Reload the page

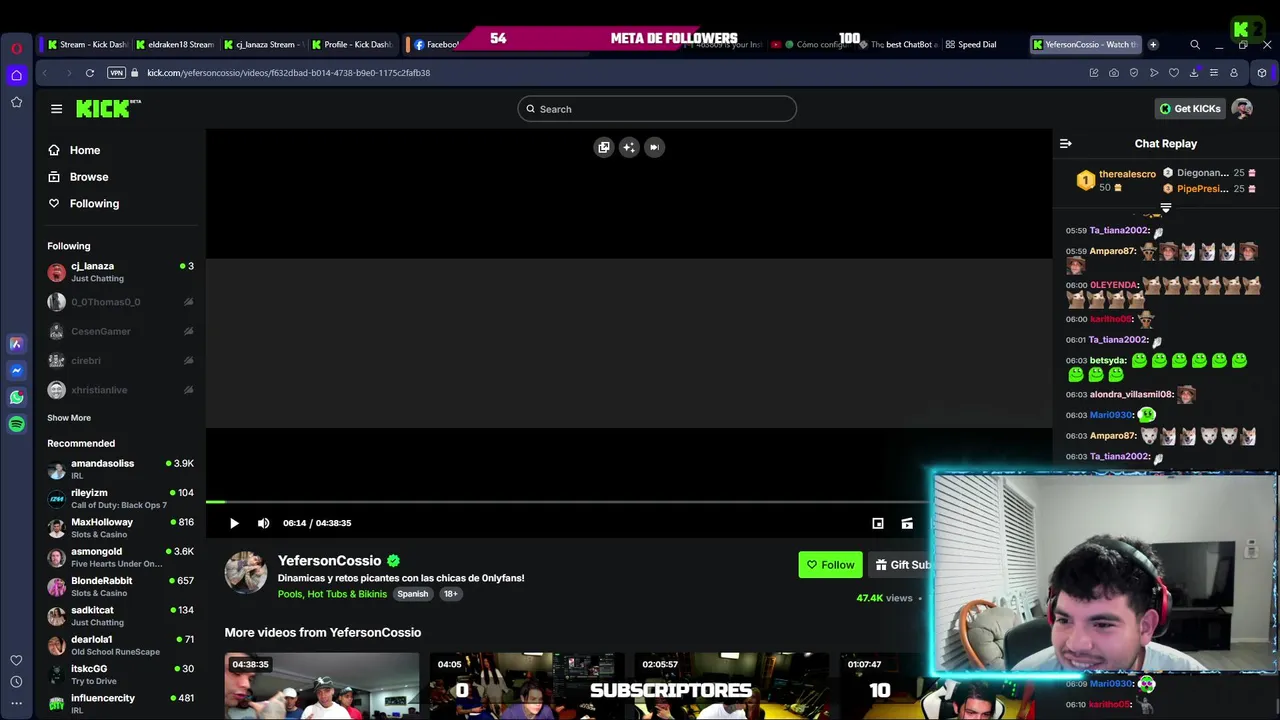[89, 73]
